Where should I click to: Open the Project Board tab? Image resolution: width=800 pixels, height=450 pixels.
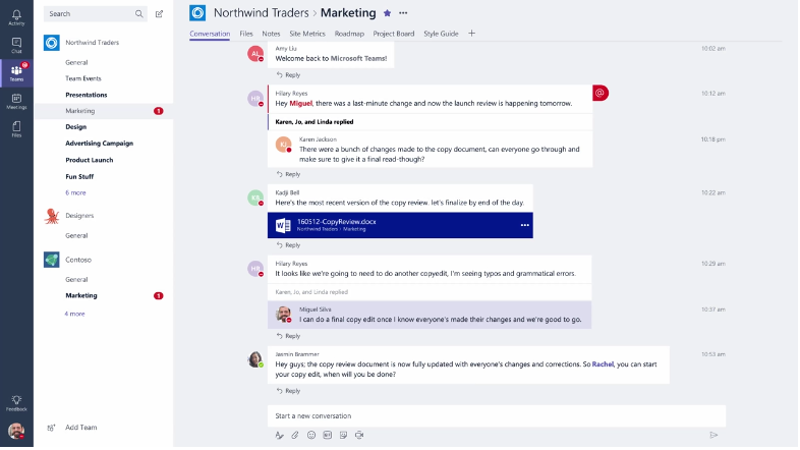394,34
